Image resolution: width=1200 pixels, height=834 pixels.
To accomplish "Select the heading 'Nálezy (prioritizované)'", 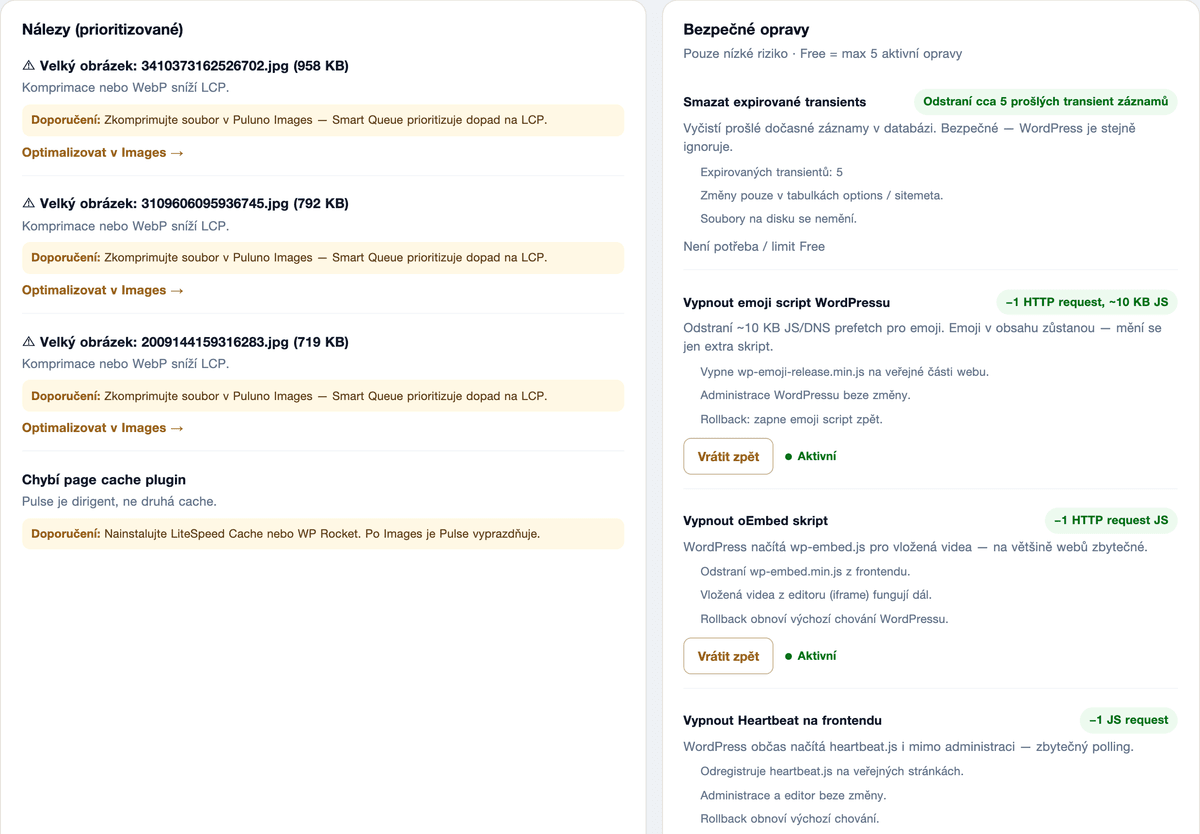I will click(x=102, y=30).
